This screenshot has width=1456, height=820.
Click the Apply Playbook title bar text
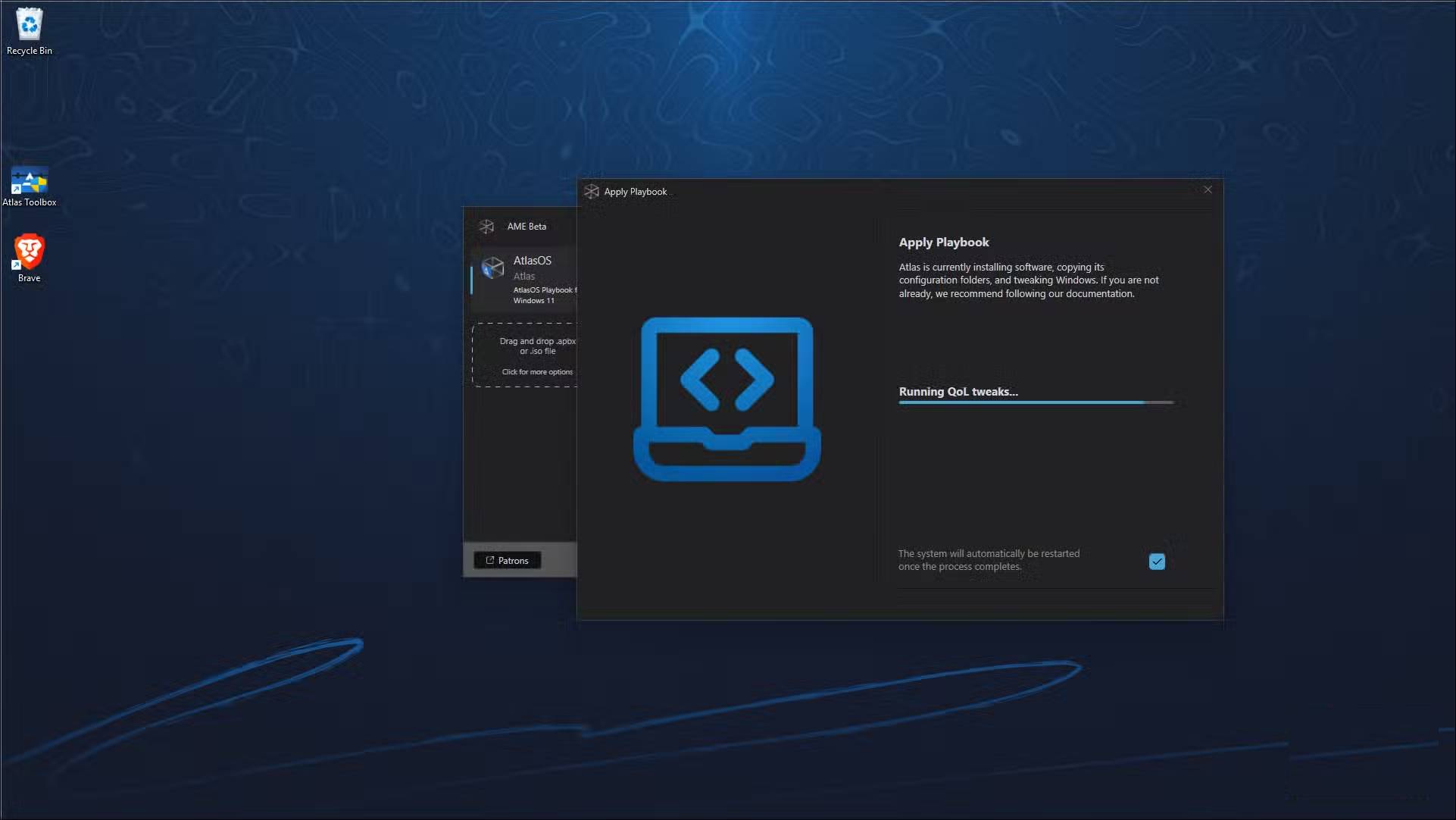635,192
